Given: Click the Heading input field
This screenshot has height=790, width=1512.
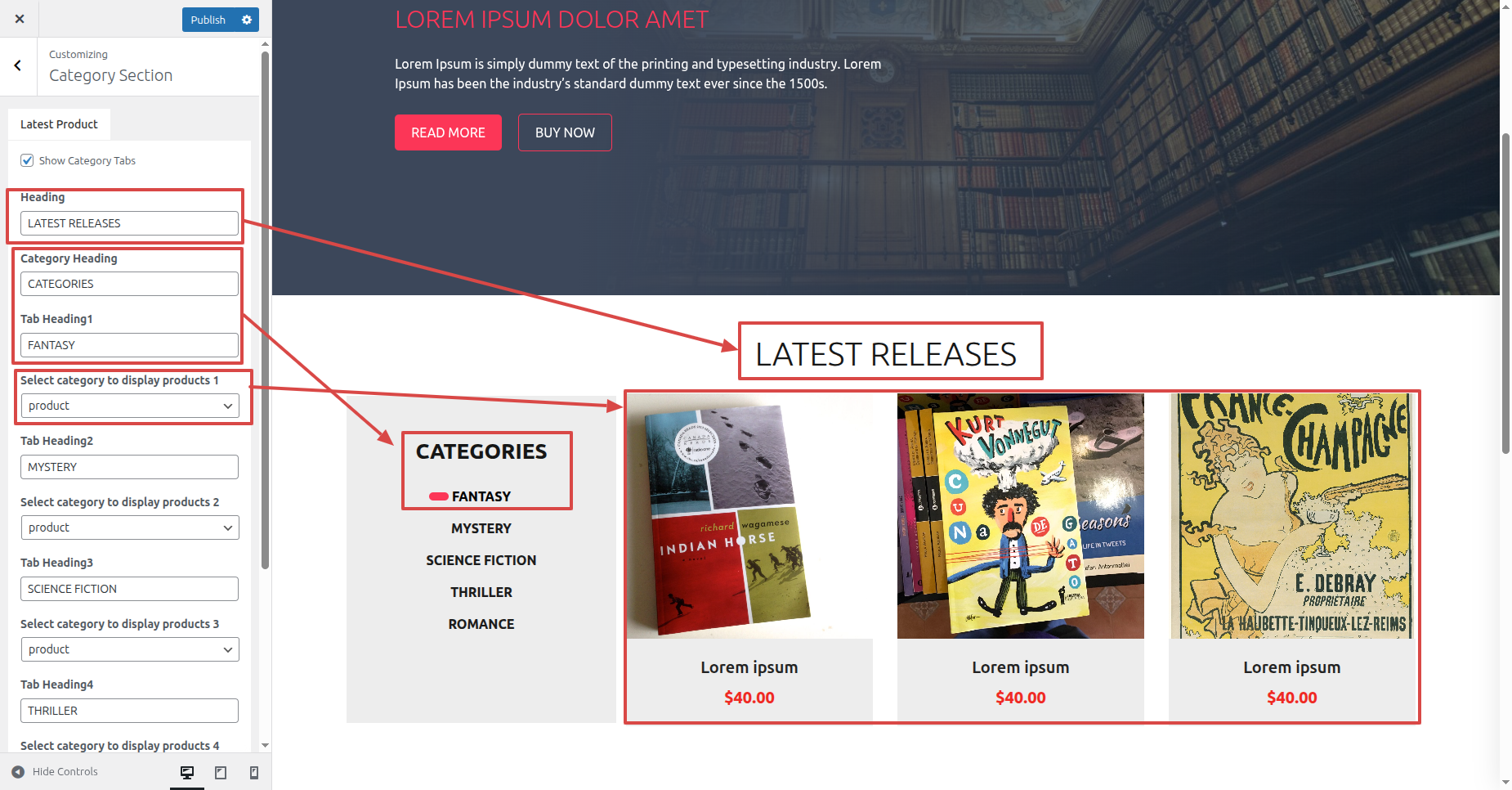Looking at the screenshot, I should (129, 223).
